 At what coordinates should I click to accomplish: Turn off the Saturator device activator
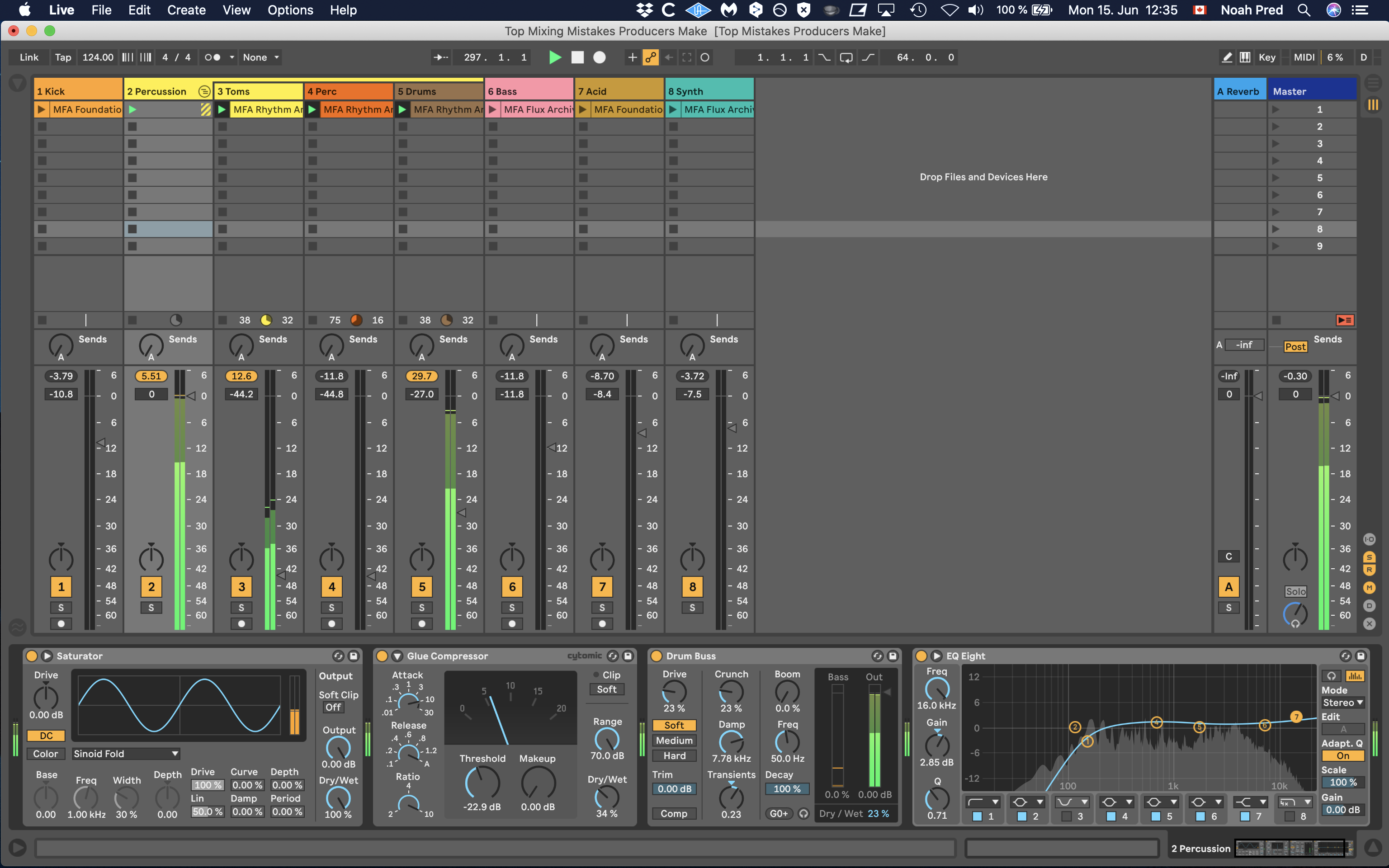click(x=32, y=656)
